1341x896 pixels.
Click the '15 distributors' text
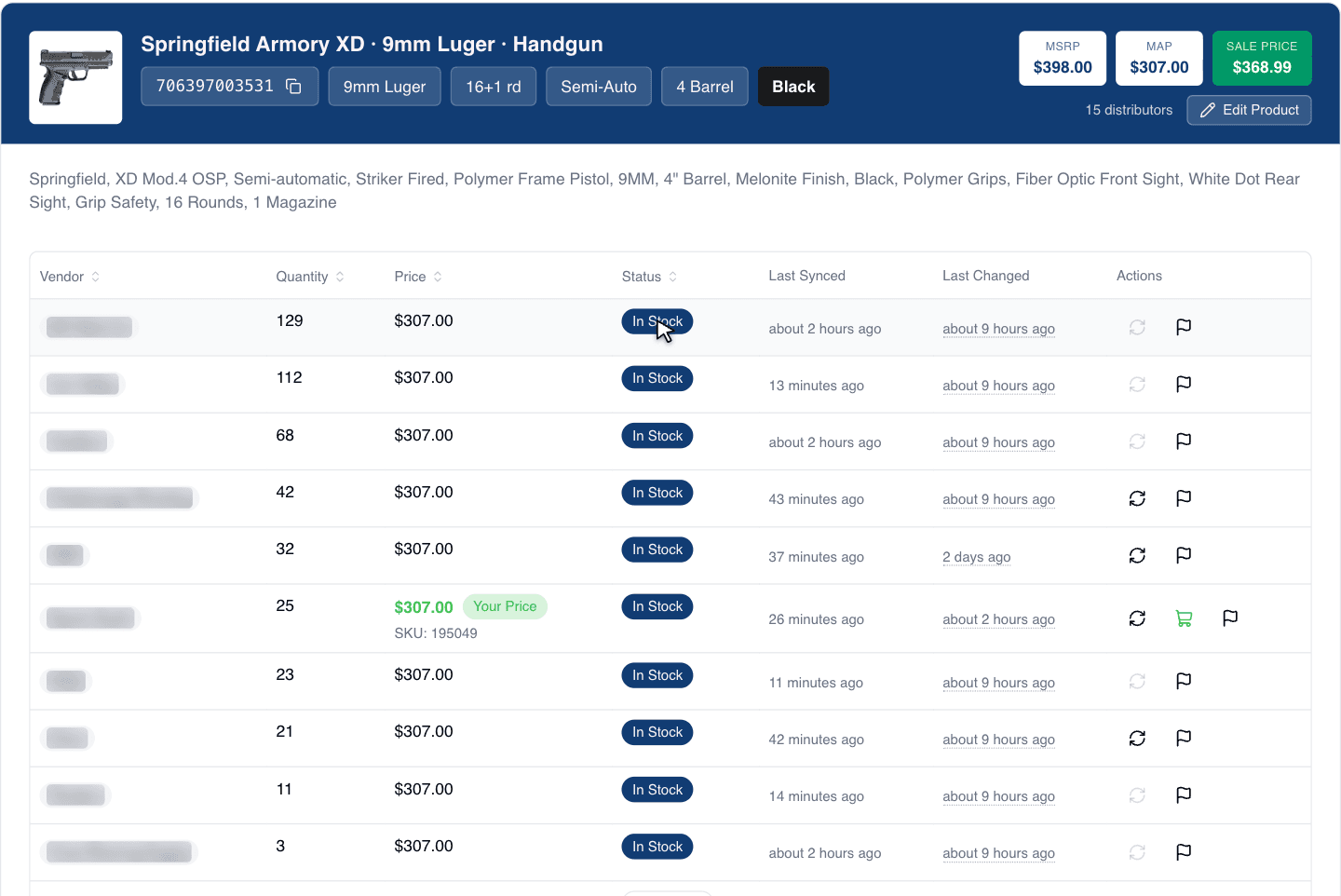tap(1129, 110)
